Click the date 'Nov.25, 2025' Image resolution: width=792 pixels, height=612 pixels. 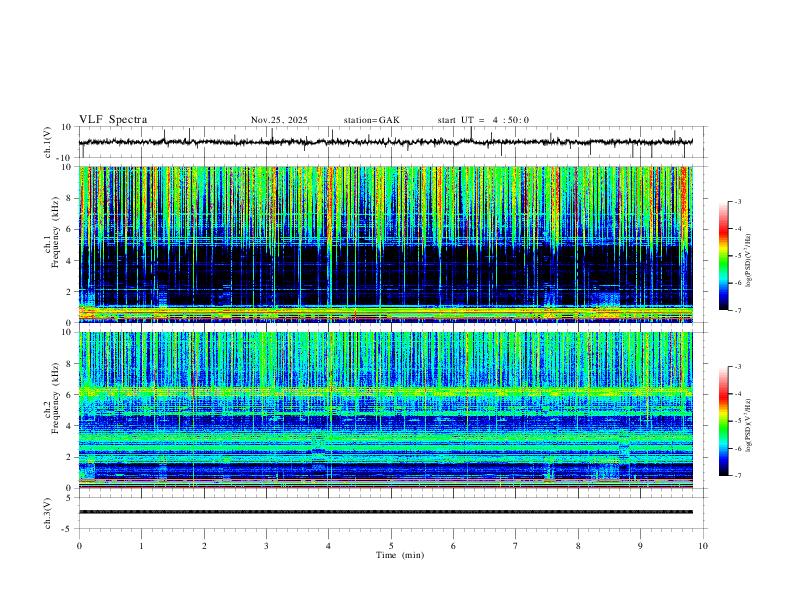tap(279, 120)
